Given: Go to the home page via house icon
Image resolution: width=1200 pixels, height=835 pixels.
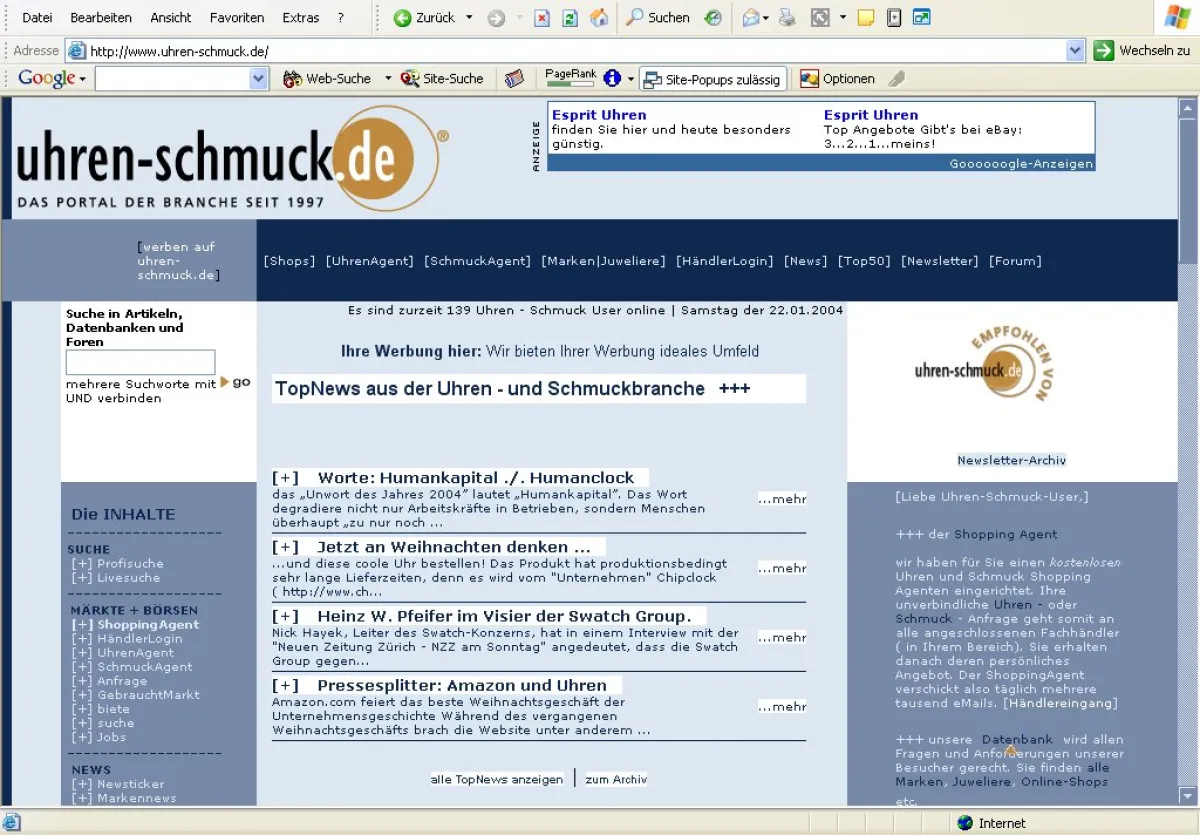Looking at the screenshot, I should tap(599, 18).
